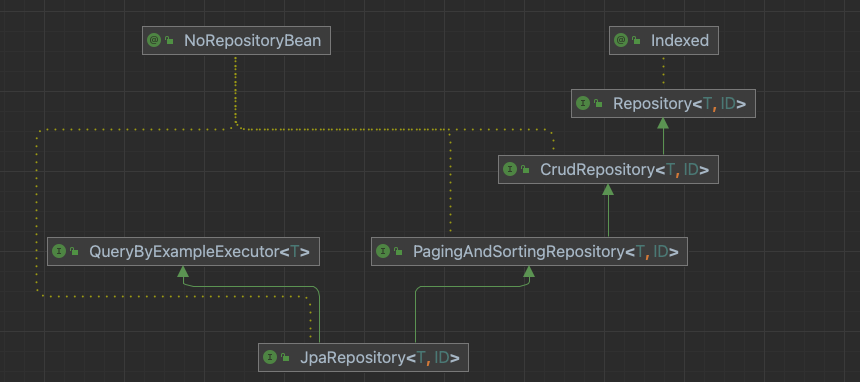Select the JpaRepository<T, ID> node
The width and height of the screenshot is (860, 382).
pyautogui.click(x=364, y=357)
